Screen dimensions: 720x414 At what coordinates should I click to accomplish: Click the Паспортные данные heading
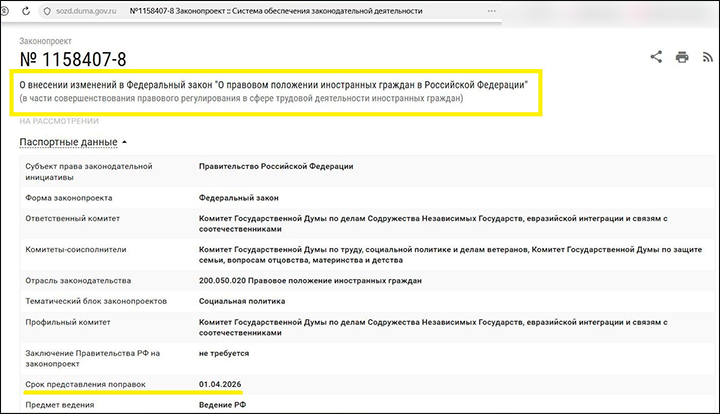pos(67,142)
